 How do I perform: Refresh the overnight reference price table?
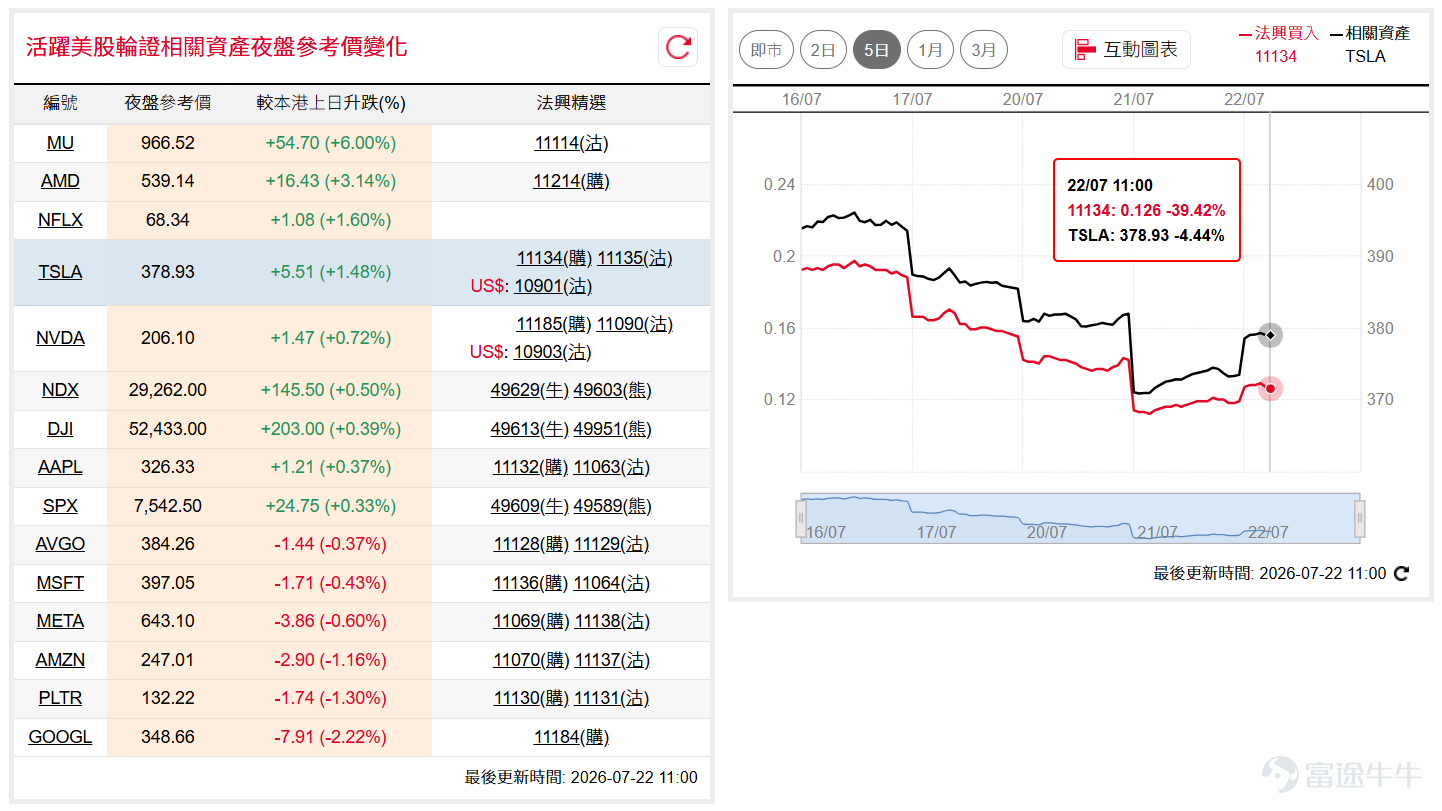click(678, 47)
